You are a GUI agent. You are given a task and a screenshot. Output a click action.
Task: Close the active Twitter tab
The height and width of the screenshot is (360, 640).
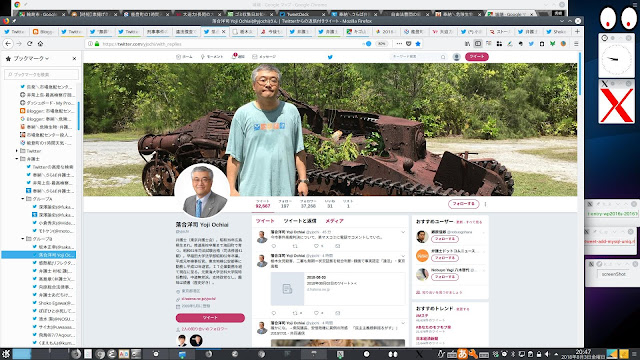click(223, 31)
